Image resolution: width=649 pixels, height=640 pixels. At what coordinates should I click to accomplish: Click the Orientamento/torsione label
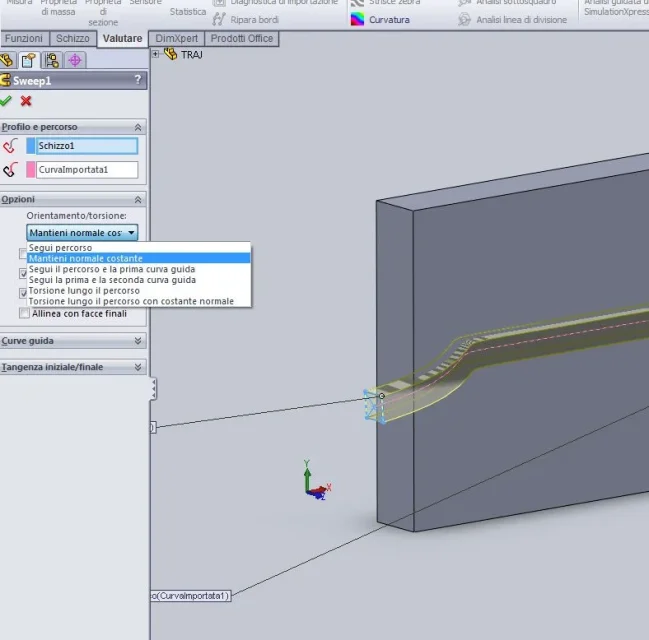click(x=77, y=216)
